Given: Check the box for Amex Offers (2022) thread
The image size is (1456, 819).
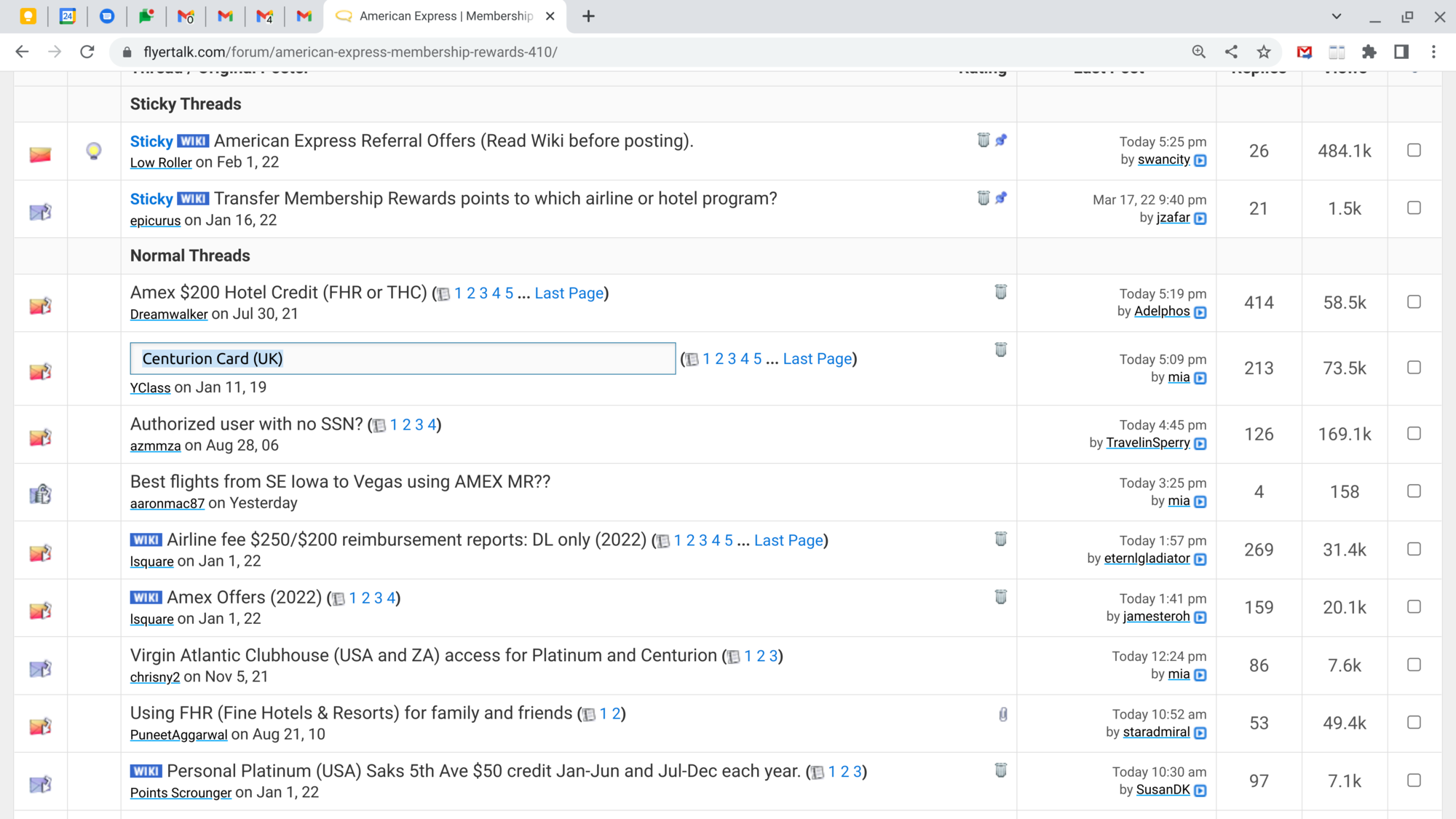Looking at the screenshot, I should pos(1414,607).
